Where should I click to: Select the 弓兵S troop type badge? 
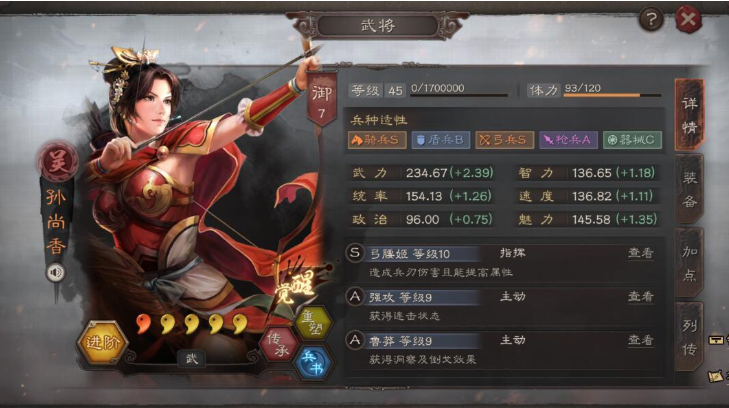[x=504, y=140]
